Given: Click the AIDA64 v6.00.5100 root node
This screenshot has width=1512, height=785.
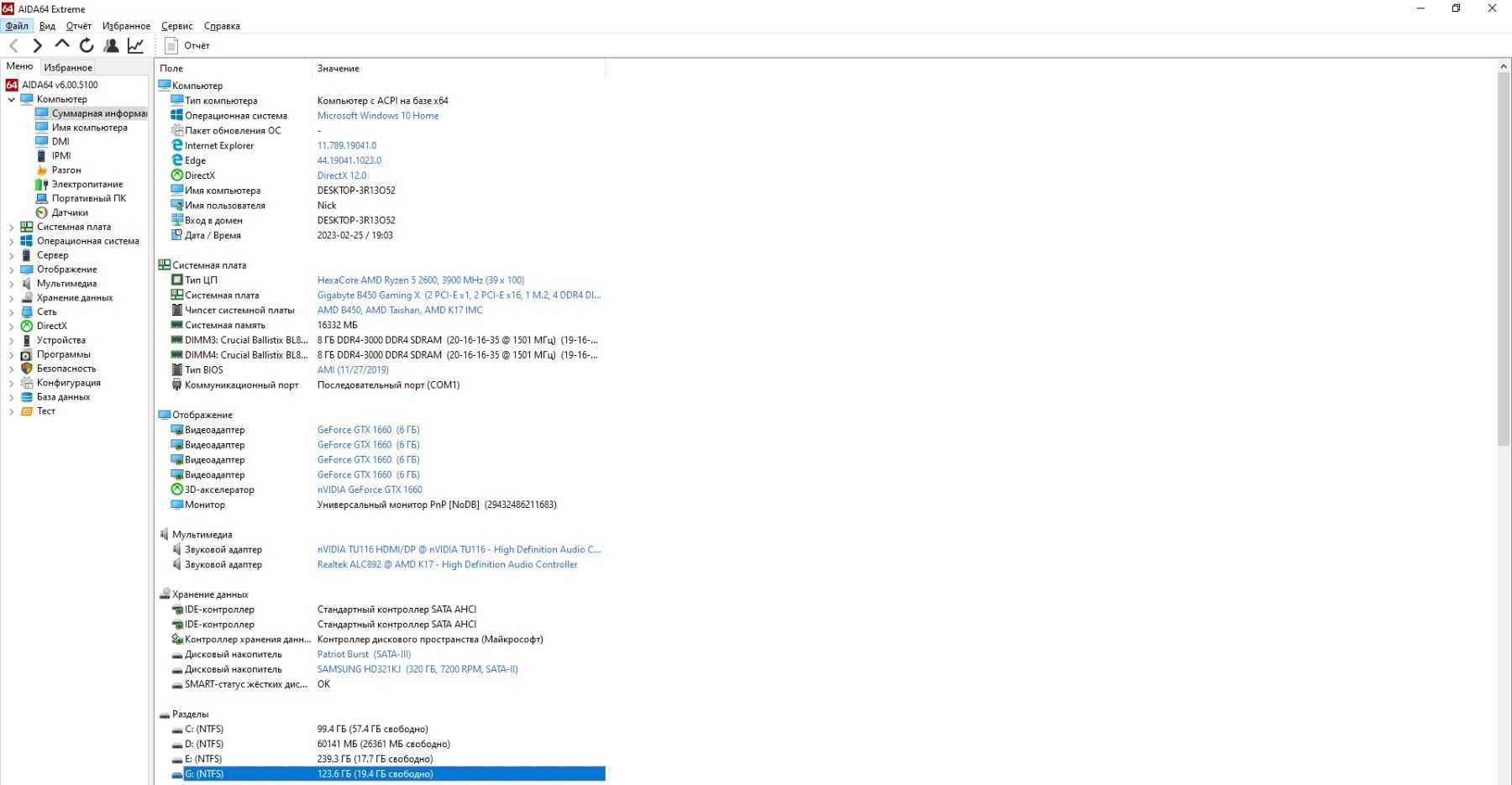Looking at the screenshot, I should [x=60, y=85].
